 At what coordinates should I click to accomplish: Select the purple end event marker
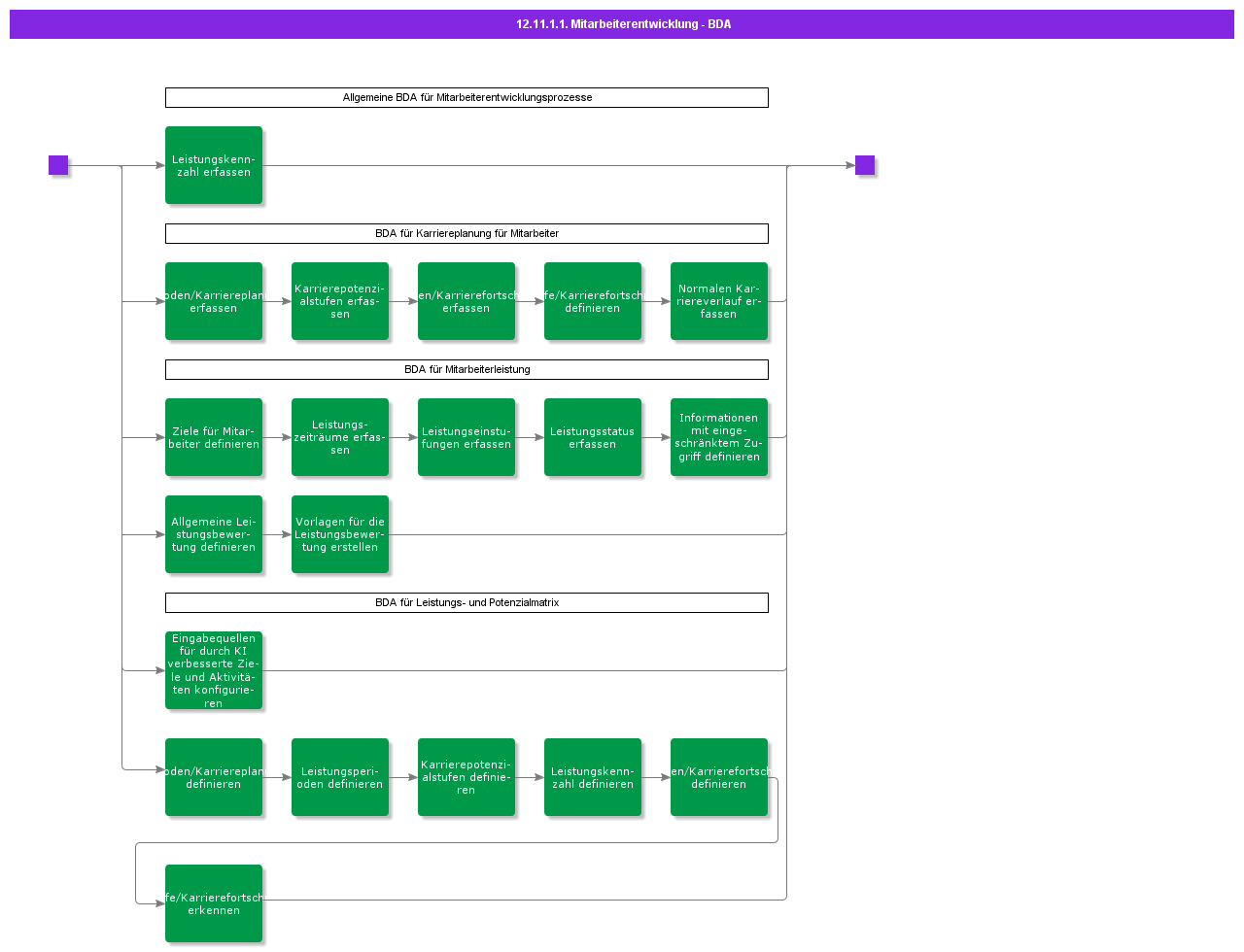tap(864, 165)
